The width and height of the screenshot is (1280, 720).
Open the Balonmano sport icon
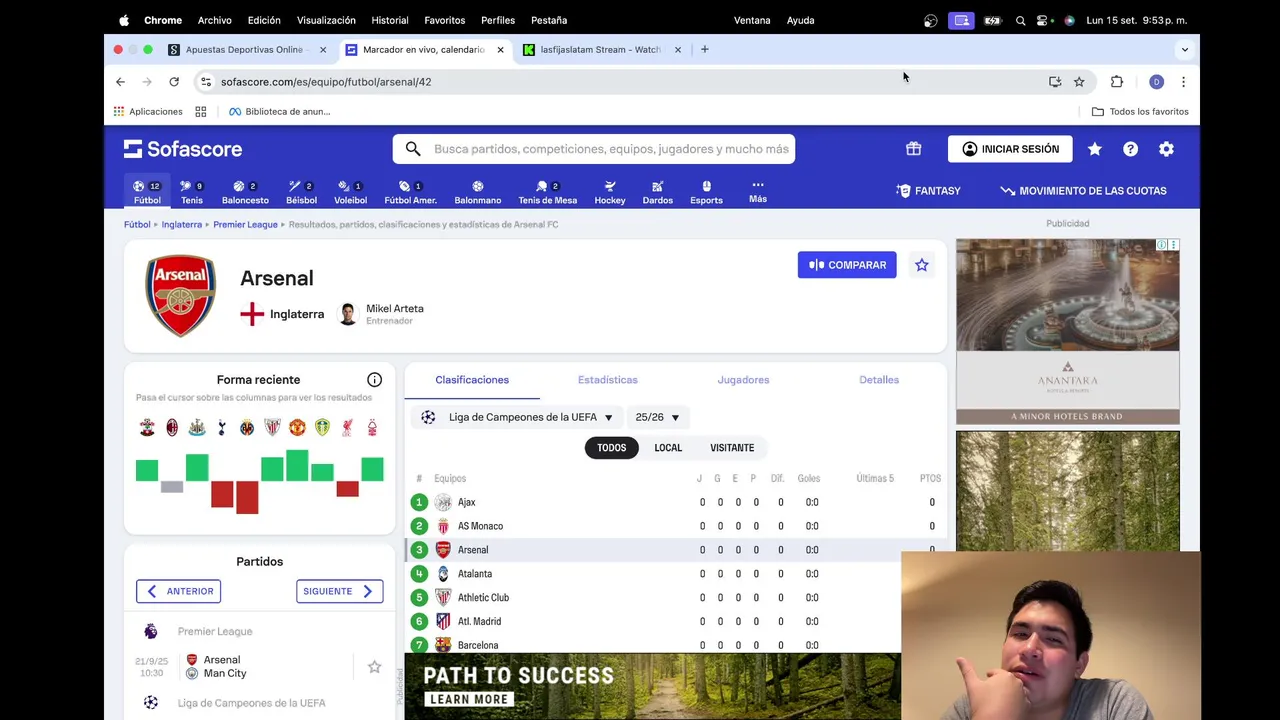(x=477, y=192)
